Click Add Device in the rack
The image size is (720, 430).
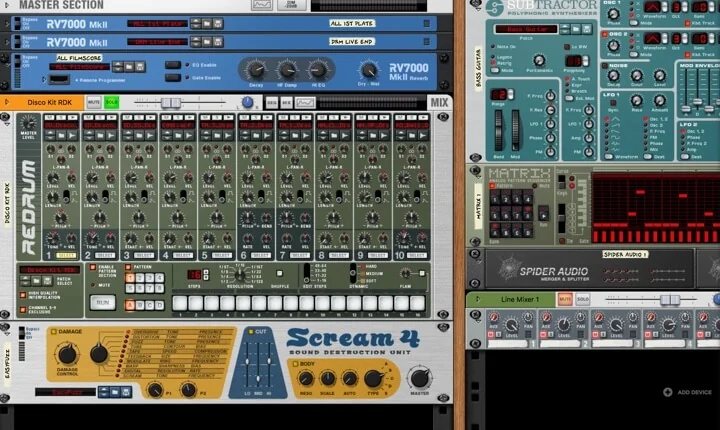coord(687,392)
